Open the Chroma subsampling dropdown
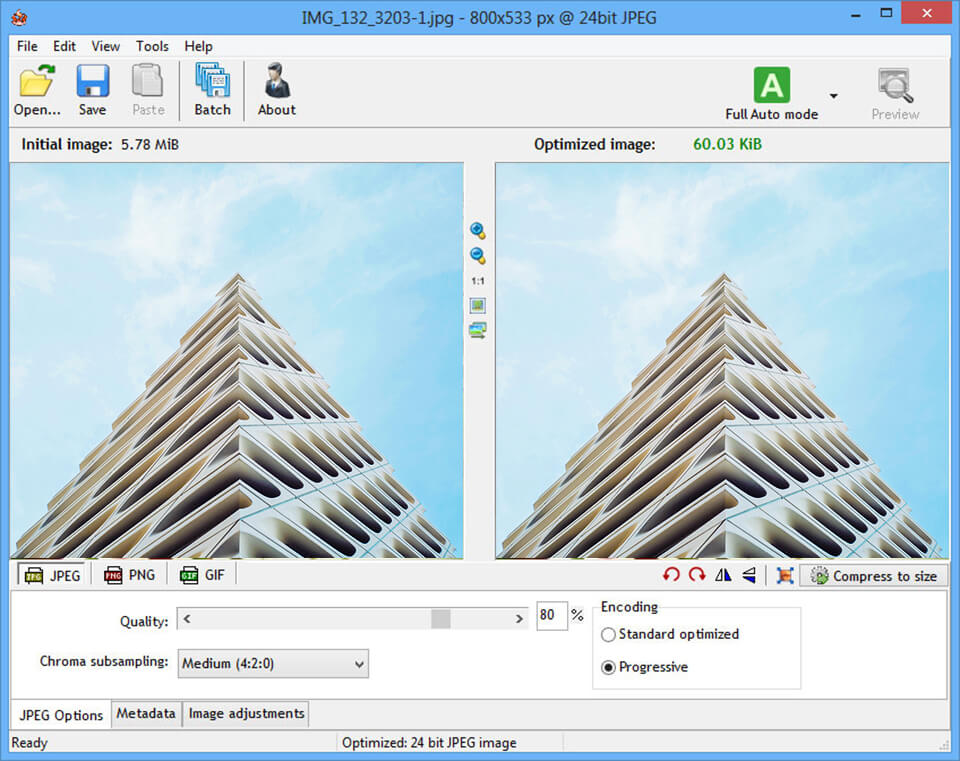 click(x=275, y=663)
